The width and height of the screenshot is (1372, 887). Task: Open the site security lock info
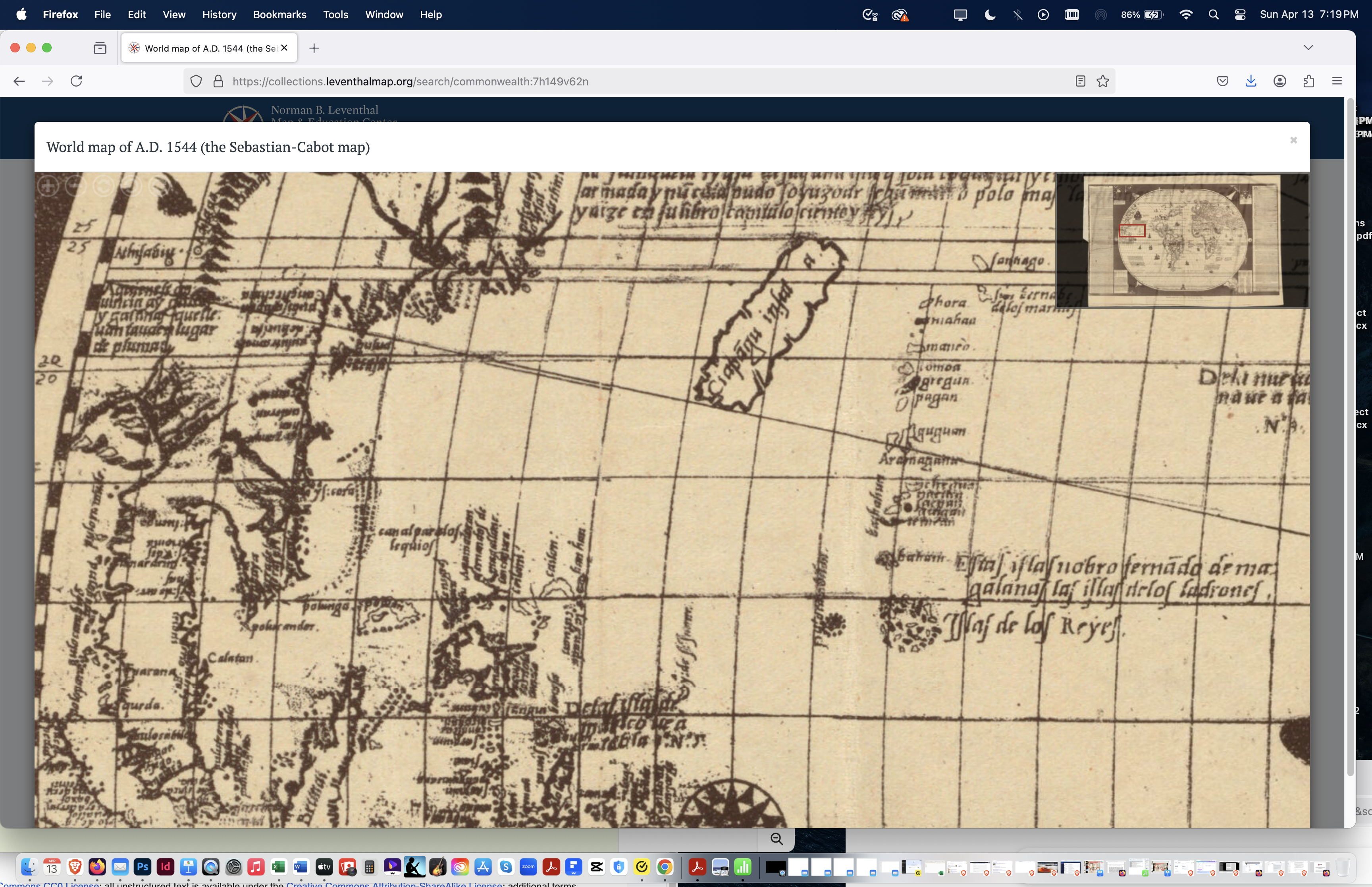click(x=218, y=81)
